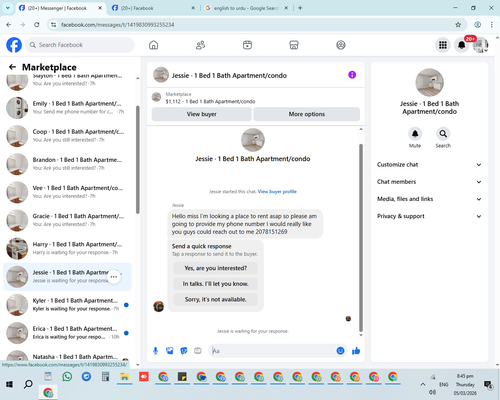Click the Facebook logo
Viewport: 500px width, 400px height.
click(x=14, y=45)
